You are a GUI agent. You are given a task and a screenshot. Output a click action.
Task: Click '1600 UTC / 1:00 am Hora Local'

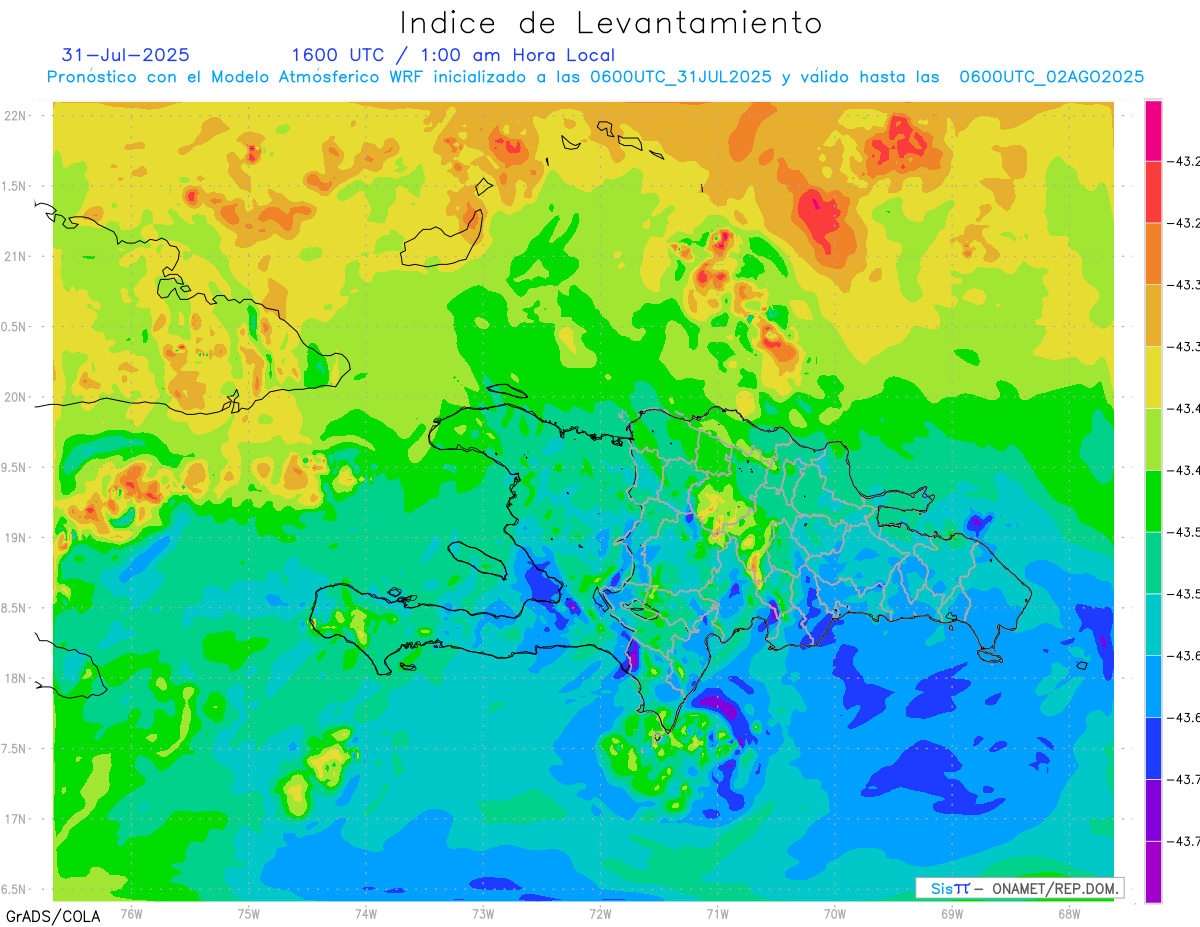coord(453,55)
